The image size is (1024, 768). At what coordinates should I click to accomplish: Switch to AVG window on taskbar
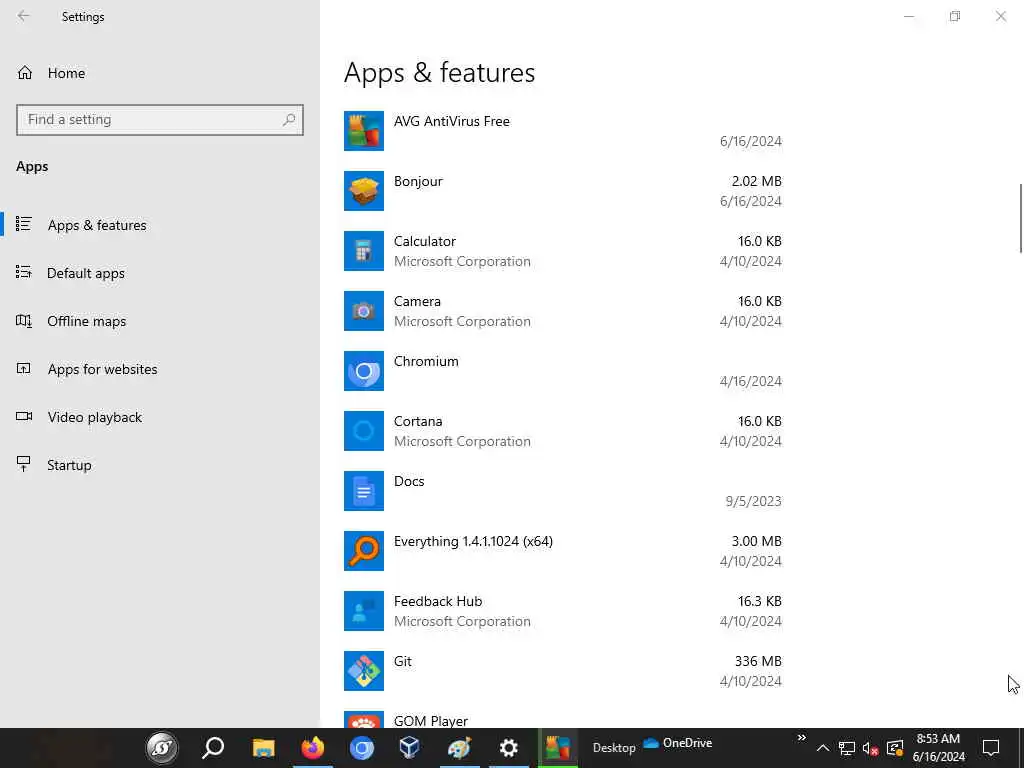(x=558, y=748)
